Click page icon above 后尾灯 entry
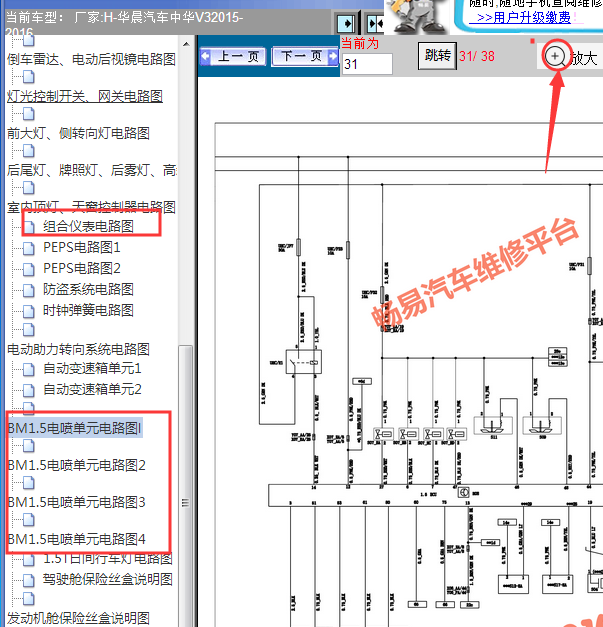 tap(28, 151)
